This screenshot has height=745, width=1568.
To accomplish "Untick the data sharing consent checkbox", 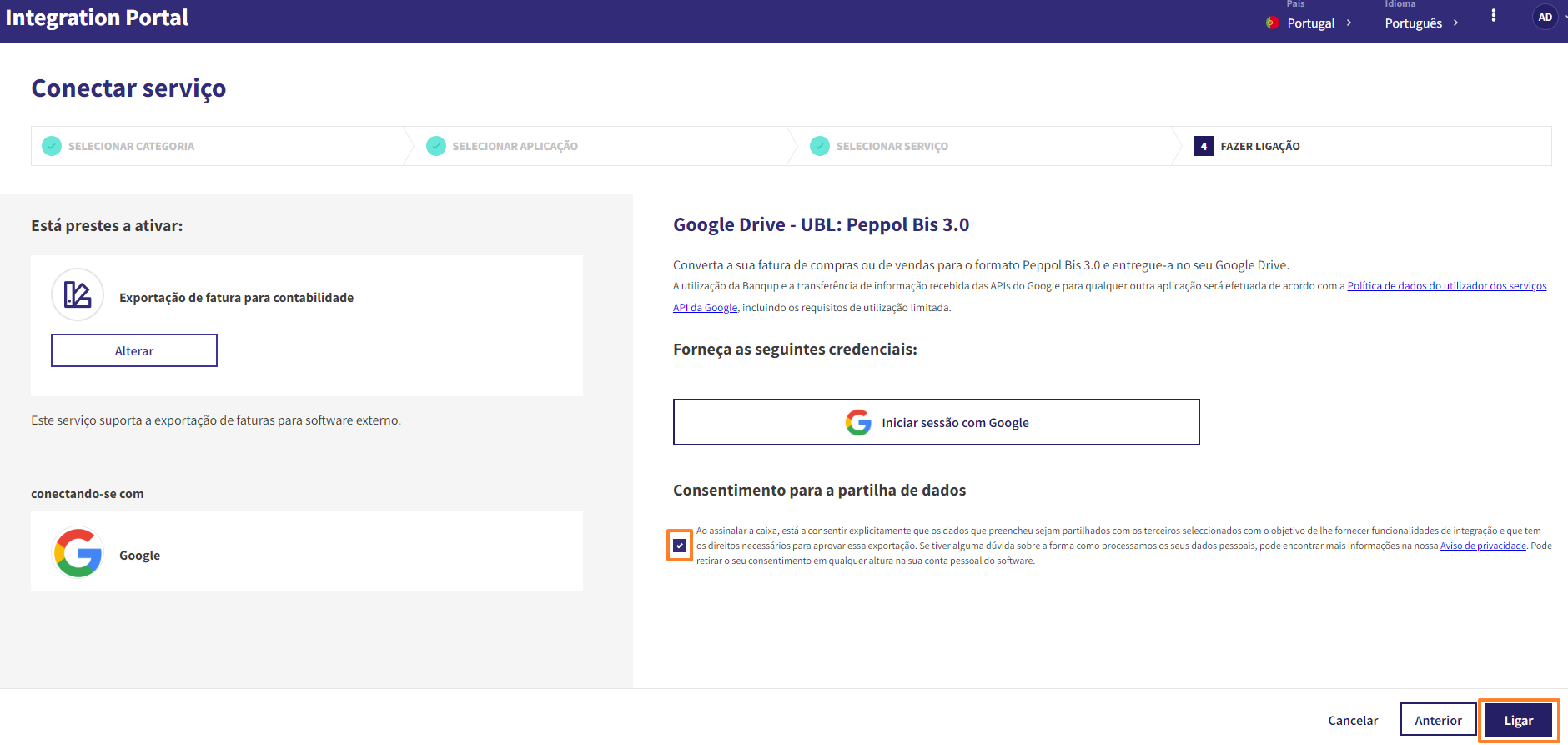I will (680, 546).
